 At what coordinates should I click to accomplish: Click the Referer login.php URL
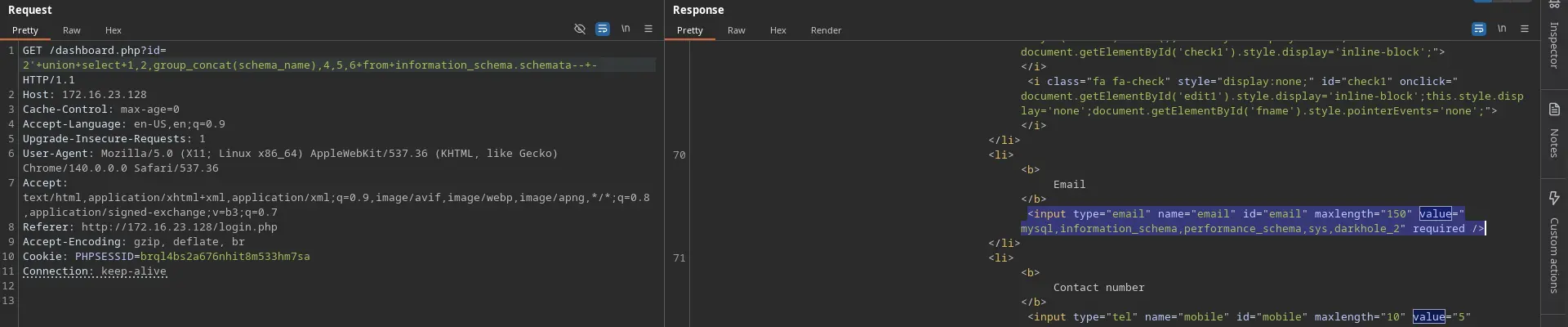coord(179,227)
